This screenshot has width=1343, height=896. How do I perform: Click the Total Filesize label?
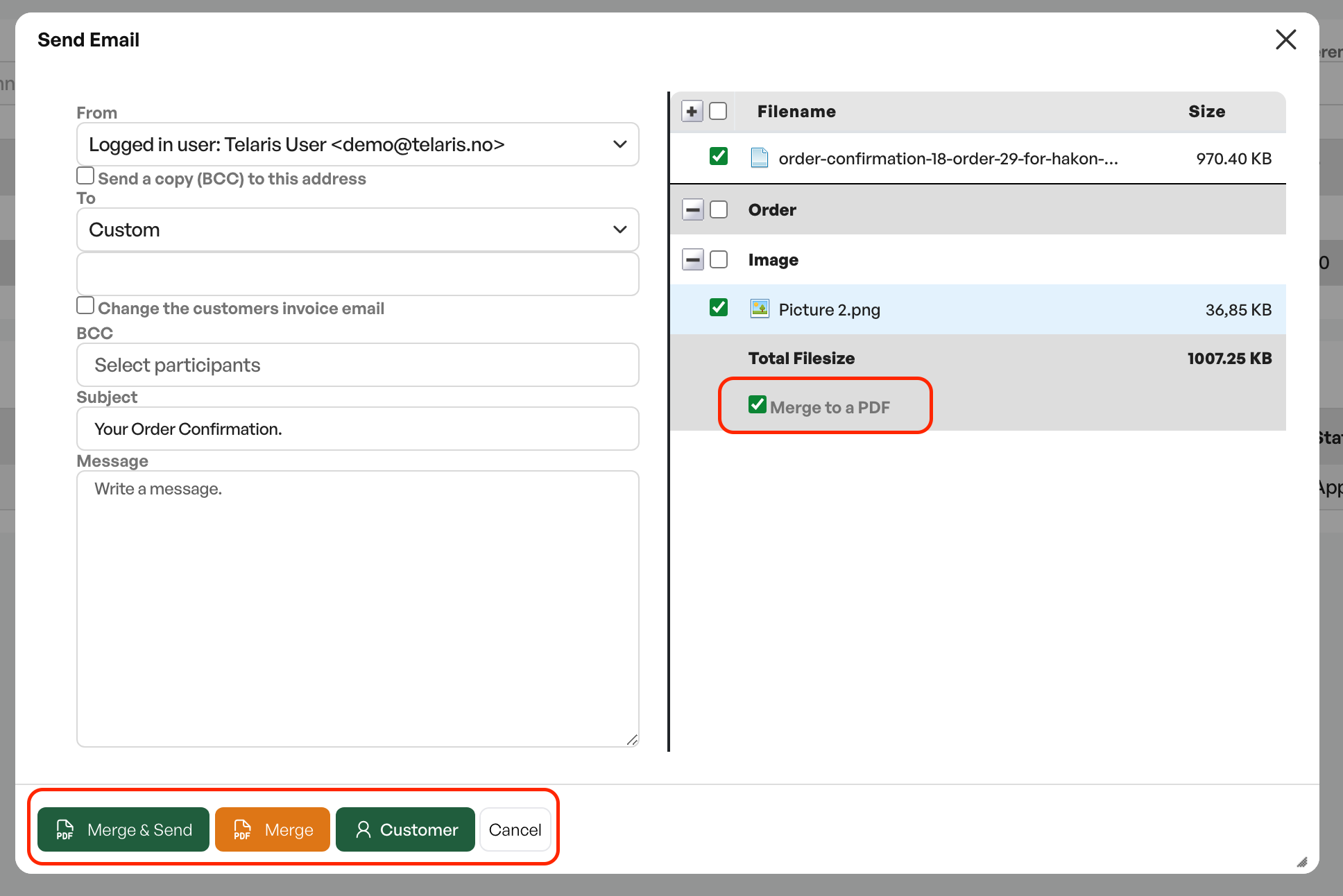click(x=801, y=359)
